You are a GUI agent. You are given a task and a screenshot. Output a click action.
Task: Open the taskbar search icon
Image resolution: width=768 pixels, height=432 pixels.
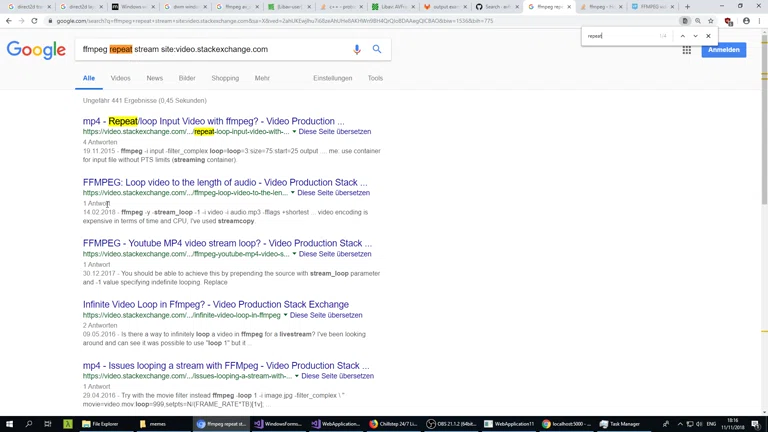tap(28, 424)
